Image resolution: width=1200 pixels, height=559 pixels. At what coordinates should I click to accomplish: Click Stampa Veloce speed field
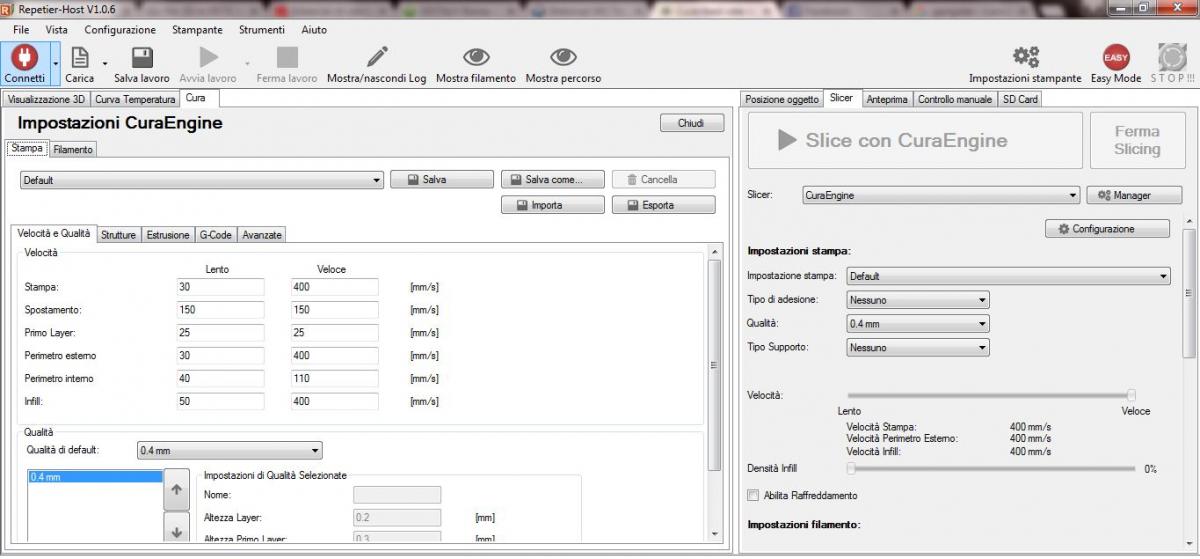334,287
